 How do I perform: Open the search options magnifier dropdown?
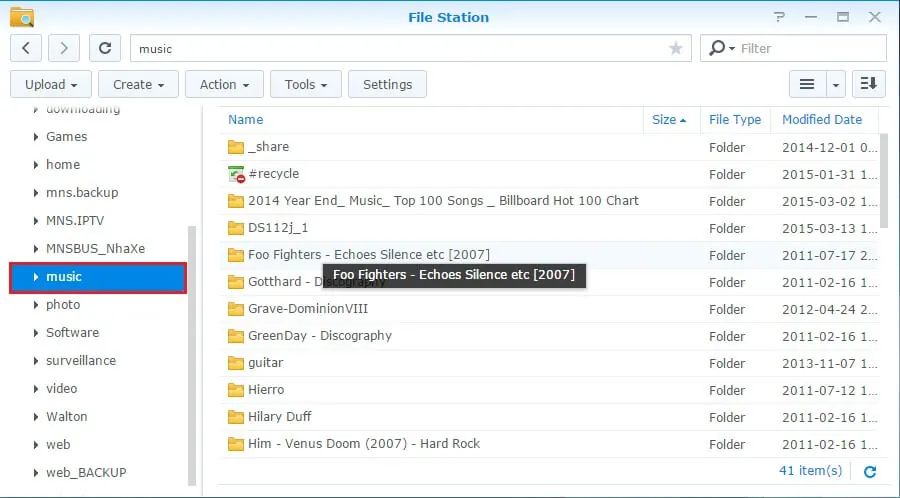(x=721, y=48)
